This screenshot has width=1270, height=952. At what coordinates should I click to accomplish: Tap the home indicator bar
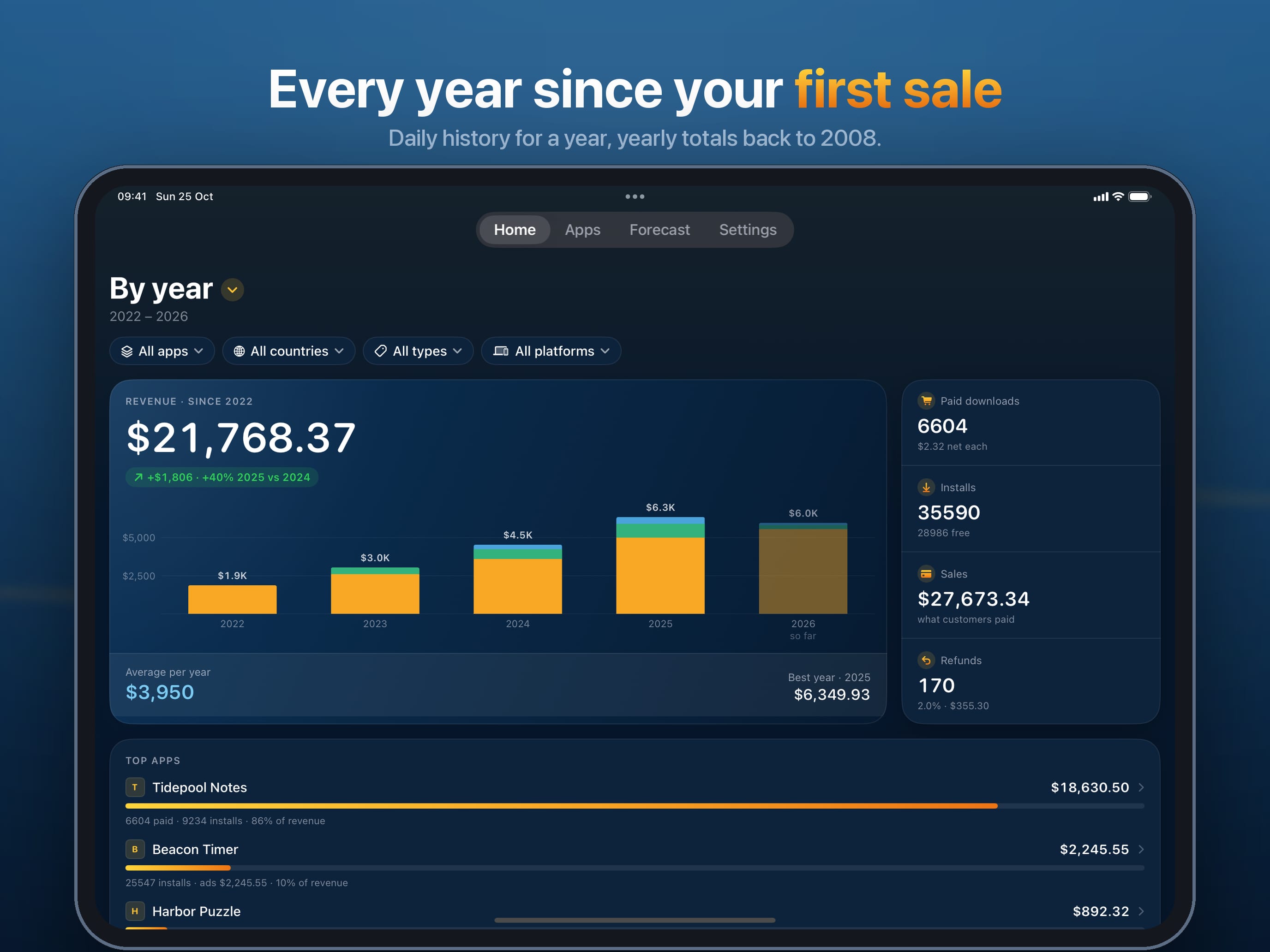tap(635, 920)
